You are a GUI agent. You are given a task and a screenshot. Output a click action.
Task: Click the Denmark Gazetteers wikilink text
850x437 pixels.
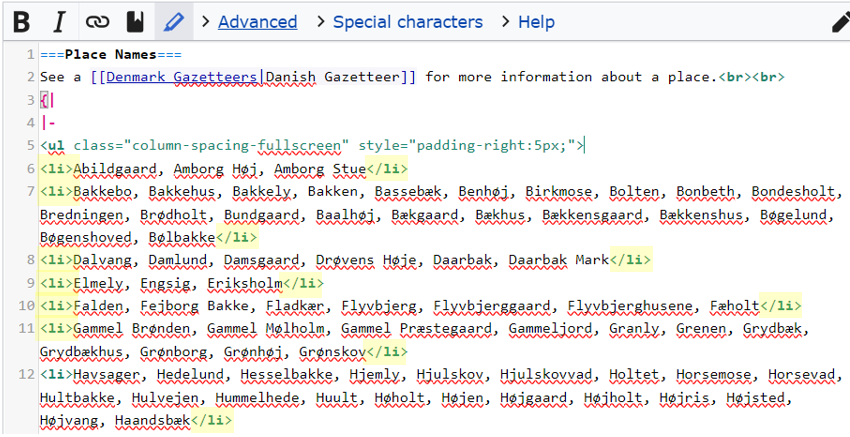click(x=182, y=77)
